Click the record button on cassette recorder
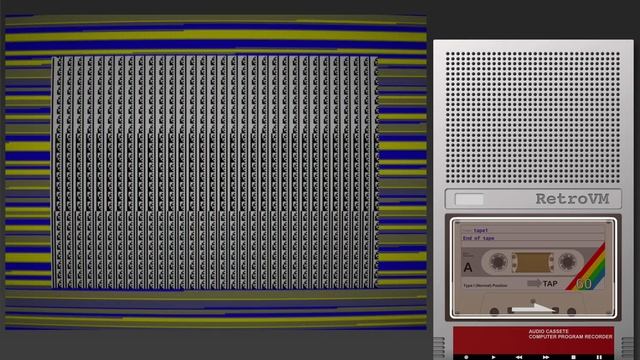 (x=467, y=357)
